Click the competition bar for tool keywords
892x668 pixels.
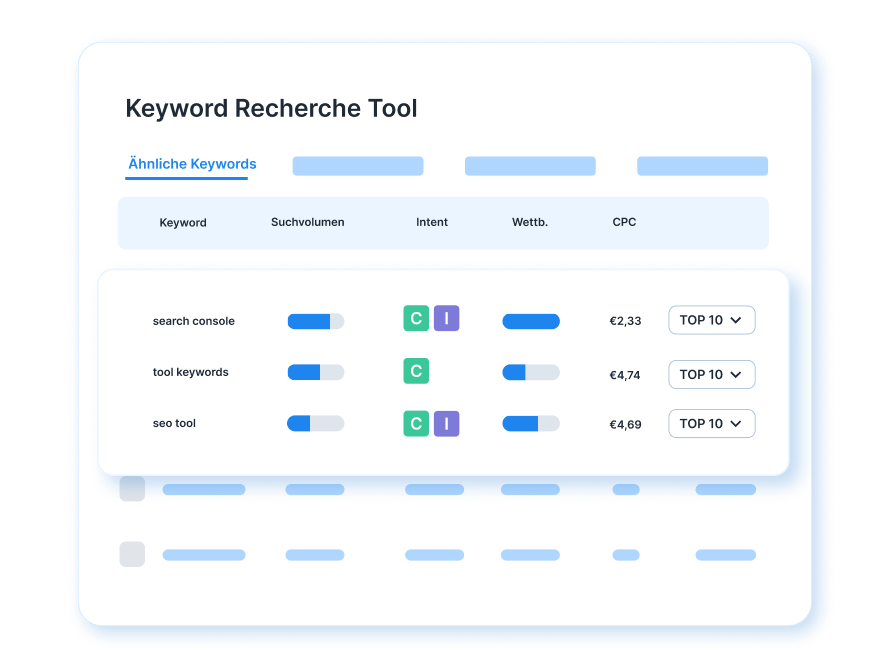coord(531,372)
